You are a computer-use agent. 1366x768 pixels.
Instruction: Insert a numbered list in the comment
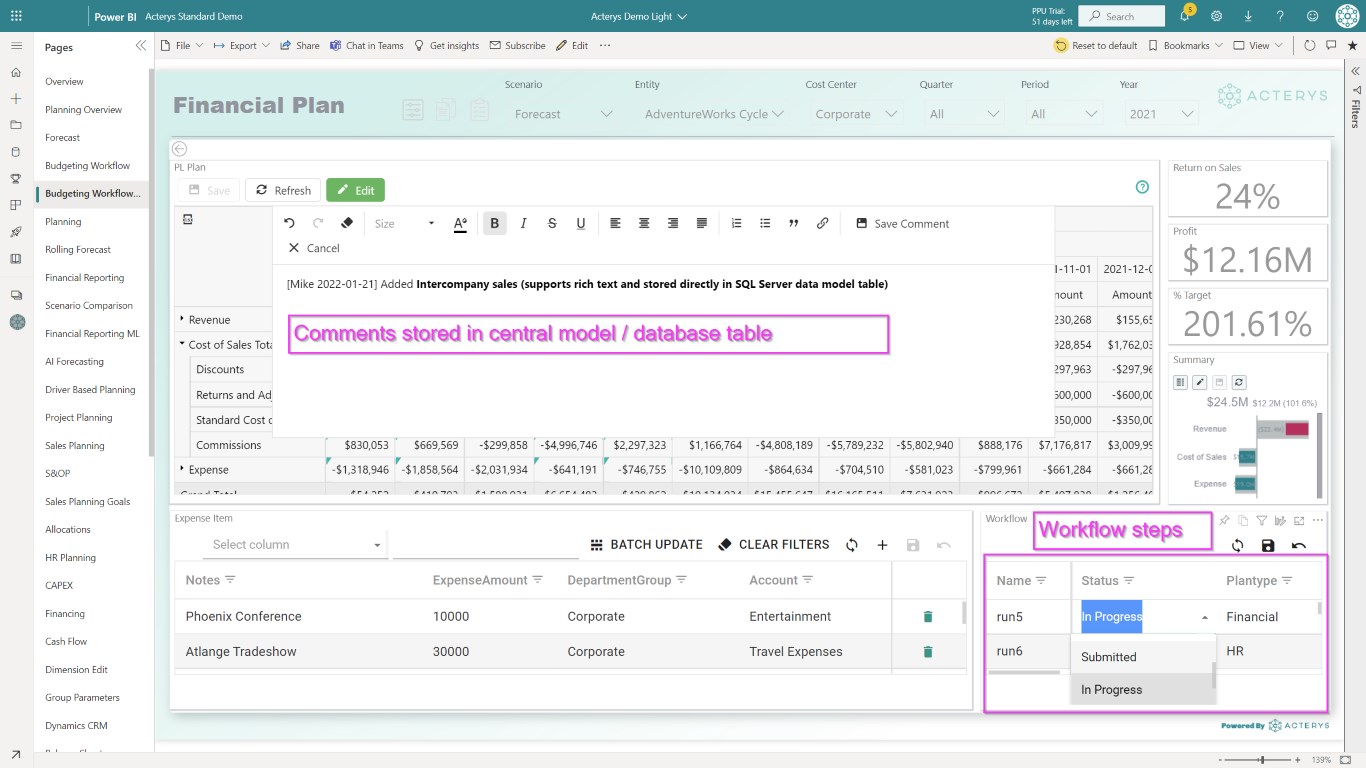(x=737, y=224)
